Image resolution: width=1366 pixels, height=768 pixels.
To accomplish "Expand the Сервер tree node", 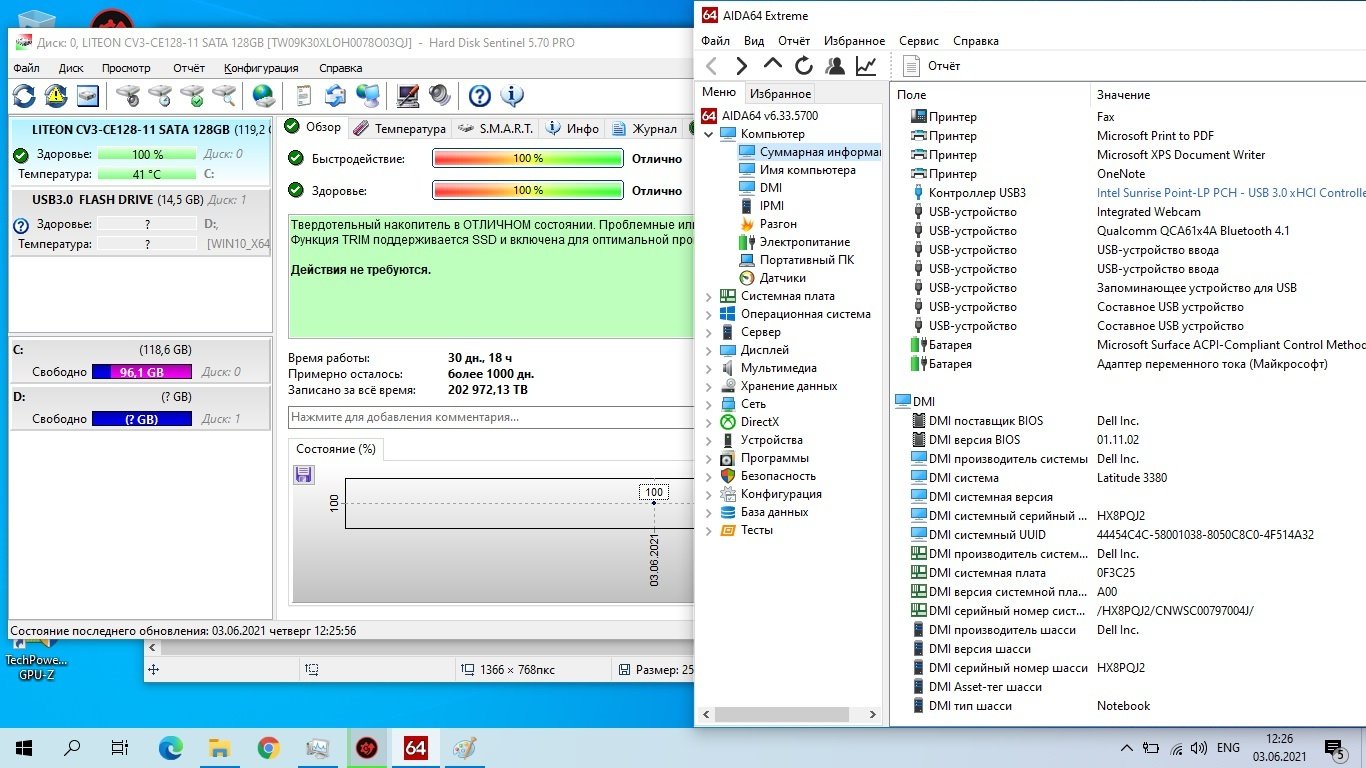I will (x=709, y=333).
